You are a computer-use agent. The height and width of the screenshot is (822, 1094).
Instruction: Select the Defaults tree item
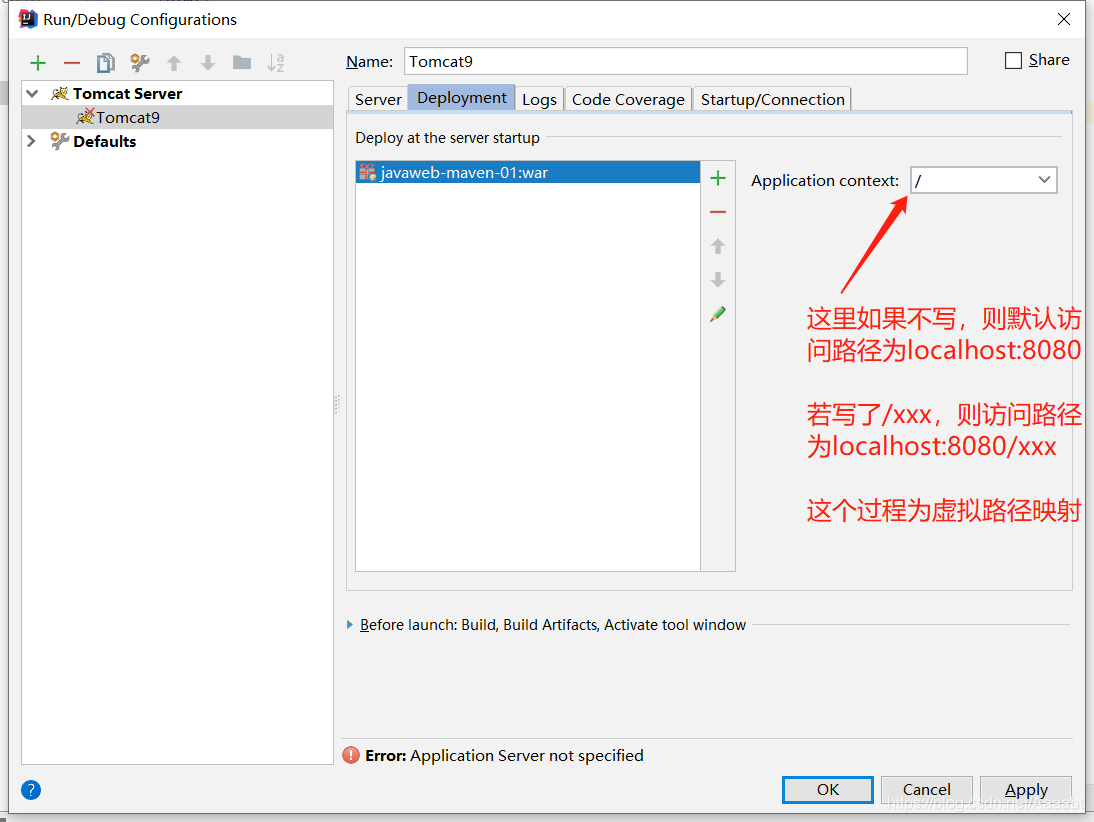(177, 141)
